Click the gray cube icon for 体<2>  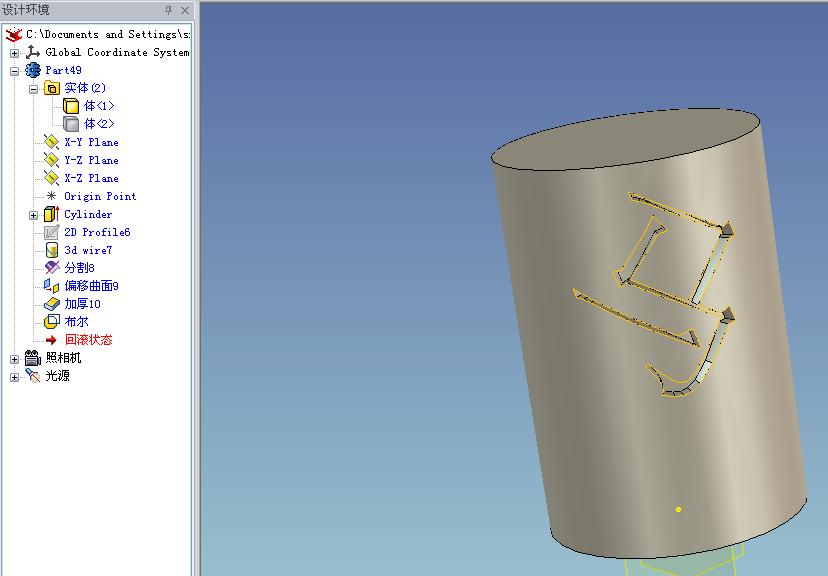71,124
